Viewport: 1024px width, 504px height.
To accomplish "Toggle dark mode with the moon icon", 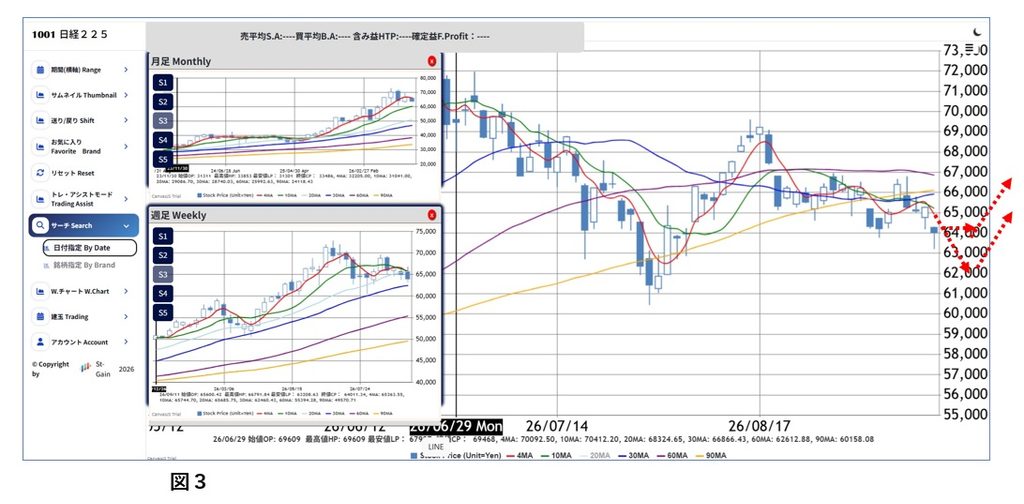I will (x=977, y=31).
